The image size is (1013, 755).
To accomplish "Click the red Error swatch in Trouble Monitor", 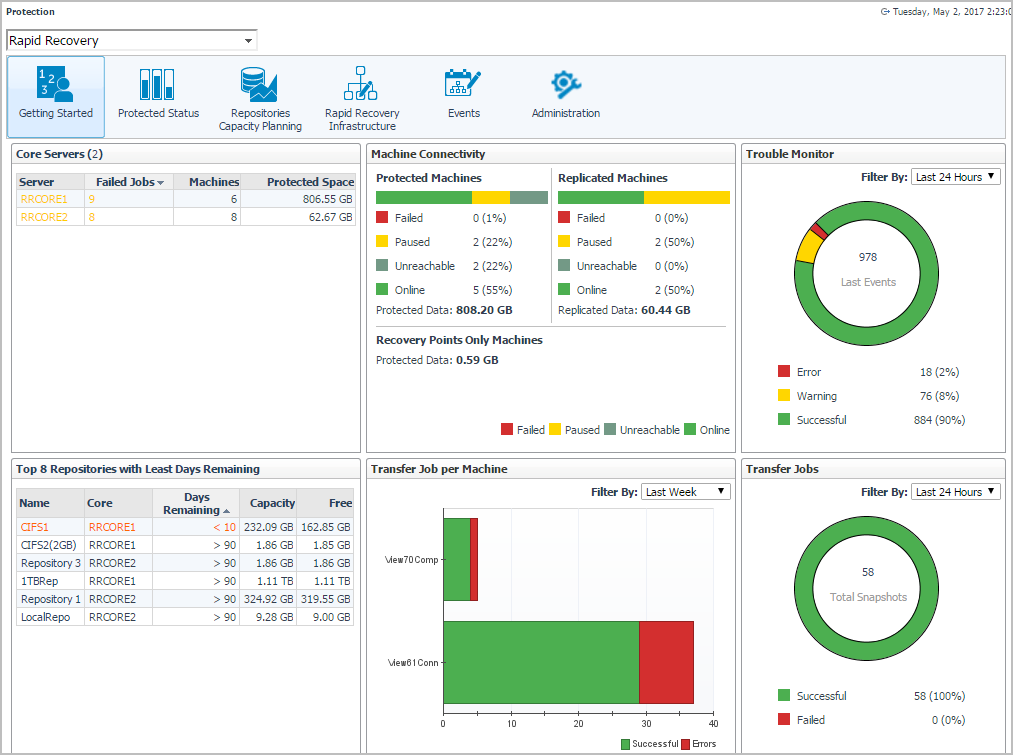I will pos(784,372).
